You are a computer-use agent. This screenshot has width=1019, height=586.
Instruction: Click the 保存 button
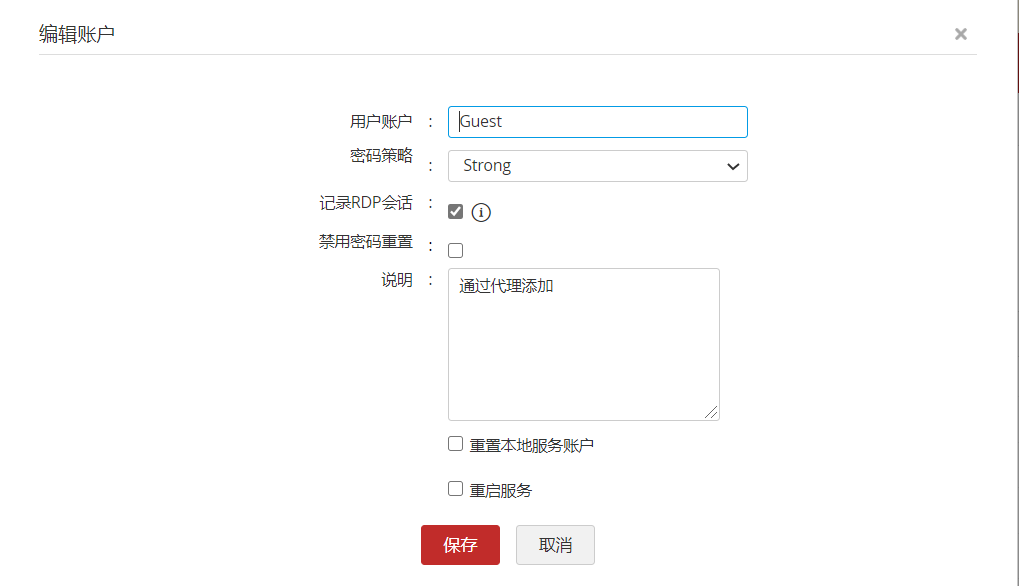click(460, 545)
